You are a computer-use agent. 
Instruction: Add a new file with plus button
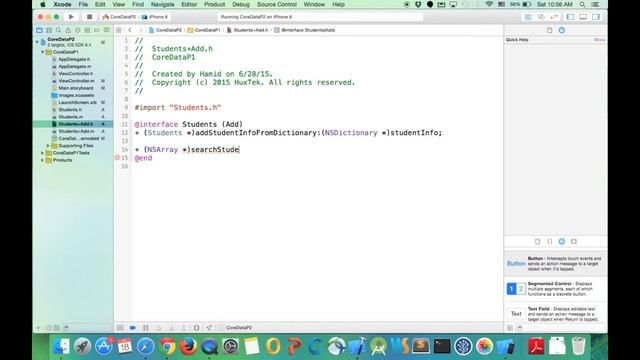point(38,328)
